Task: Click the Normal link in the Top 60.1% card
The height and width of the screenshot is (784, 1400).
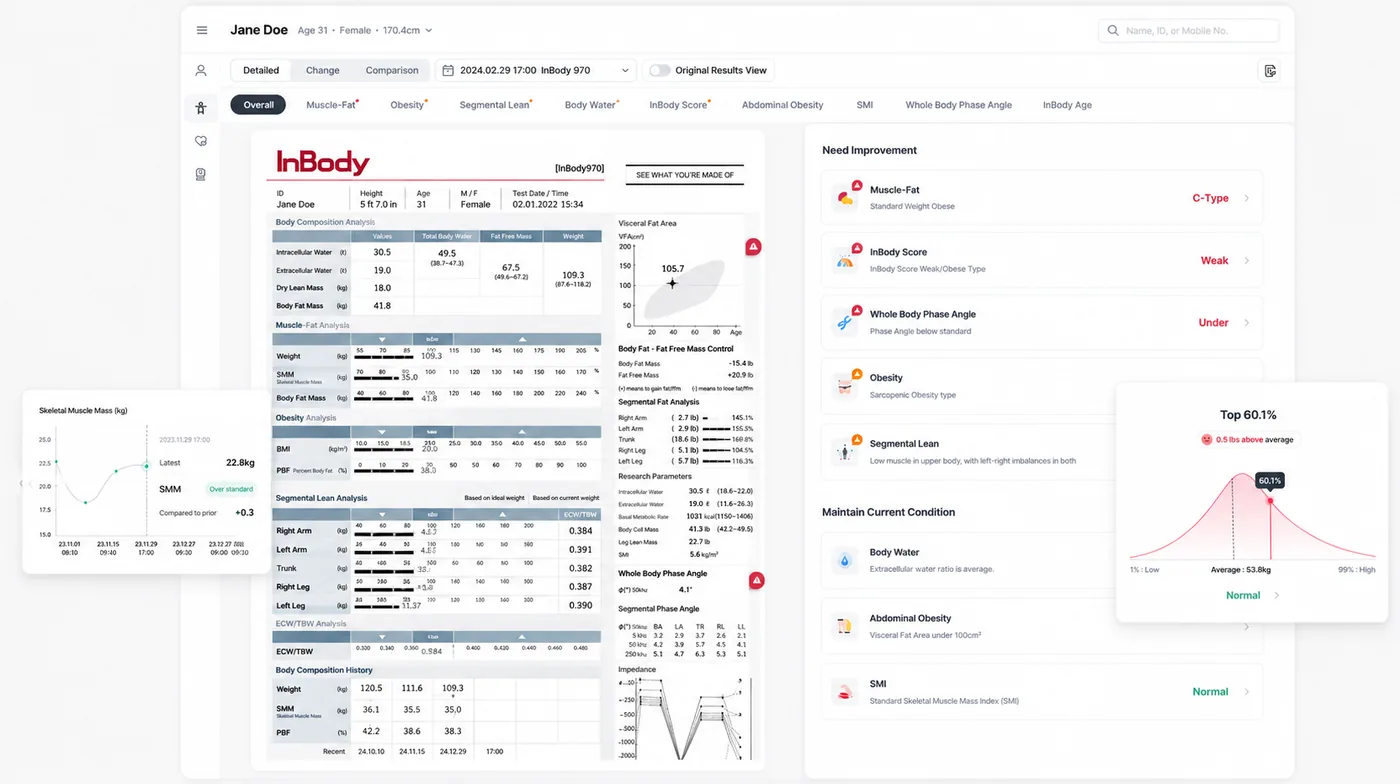Action: pos(1243,595)
